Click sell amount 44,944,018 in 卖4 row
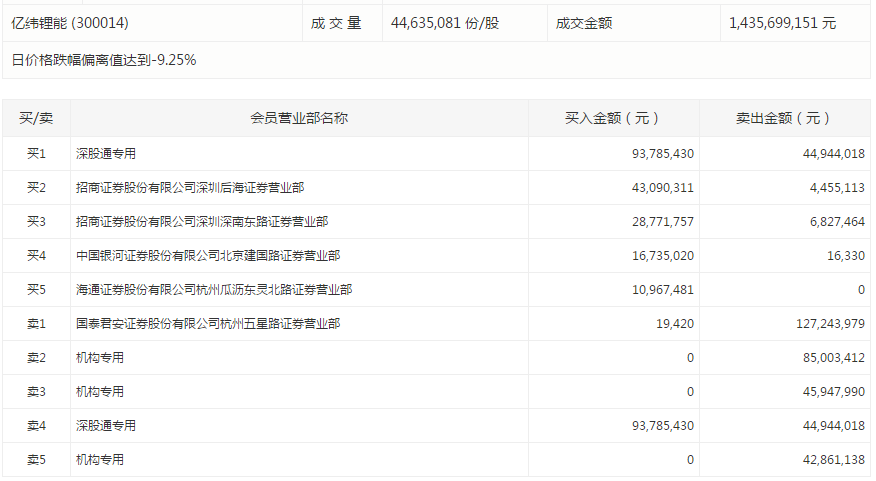Image resolution: width=876 pixels, height=481 pixels. (834, 426)
